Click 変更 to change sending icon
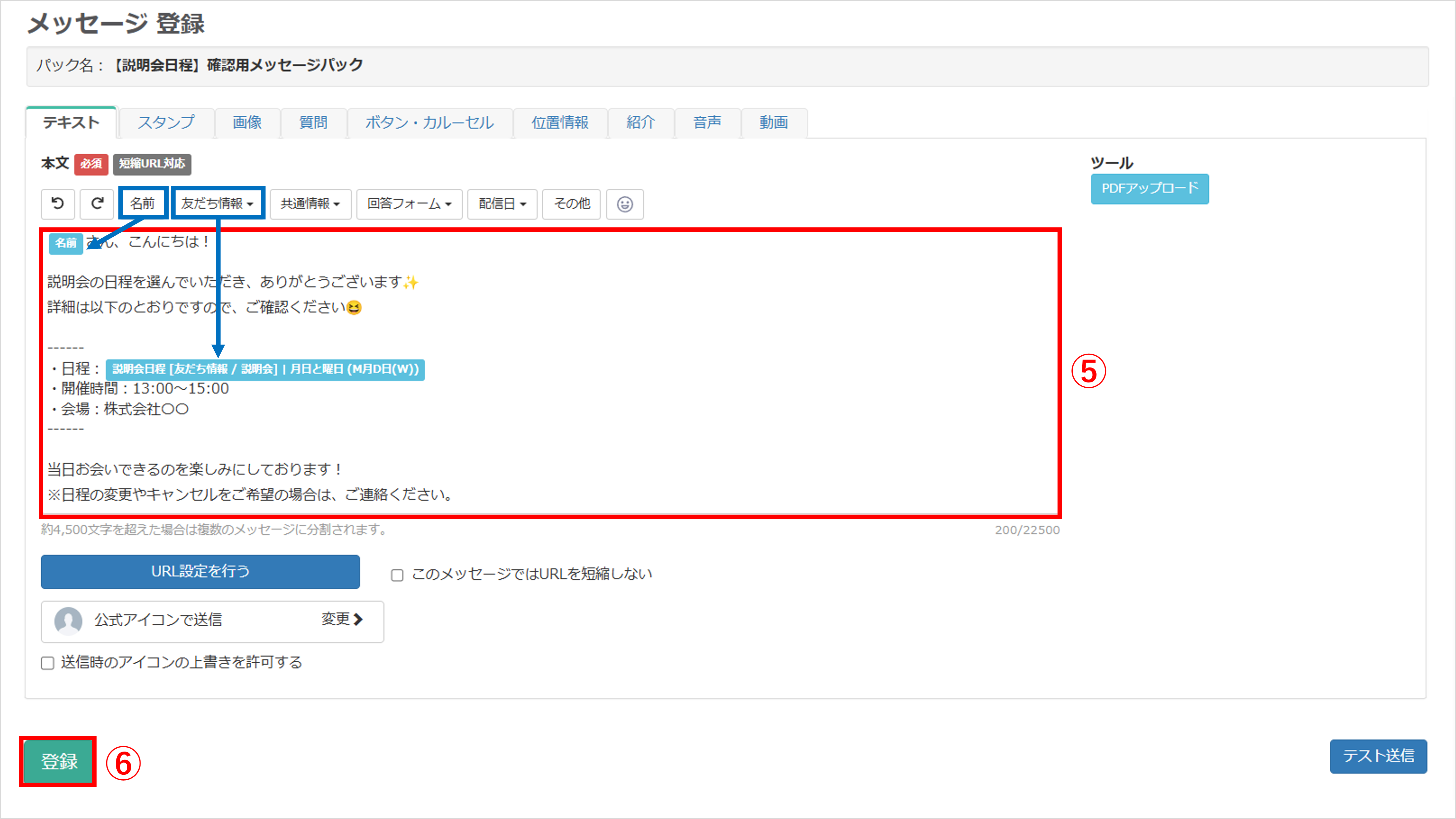Image resolution: width=1456 pixels, height=819 pixels. 342,620
